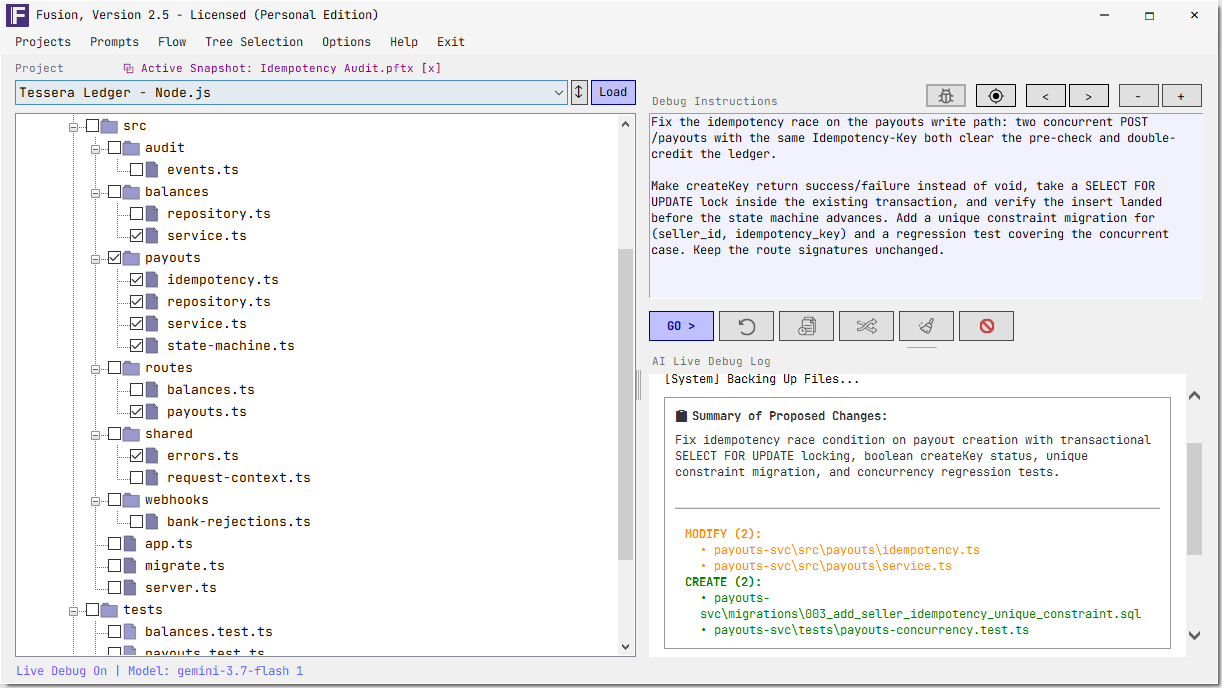Click the folder icon of src

pos(109,126)
